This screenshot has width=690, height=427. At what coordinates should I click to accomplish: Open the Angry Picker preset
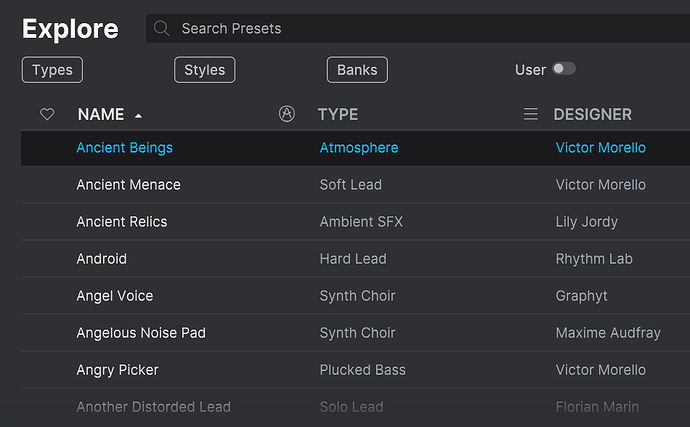[118, 370]
